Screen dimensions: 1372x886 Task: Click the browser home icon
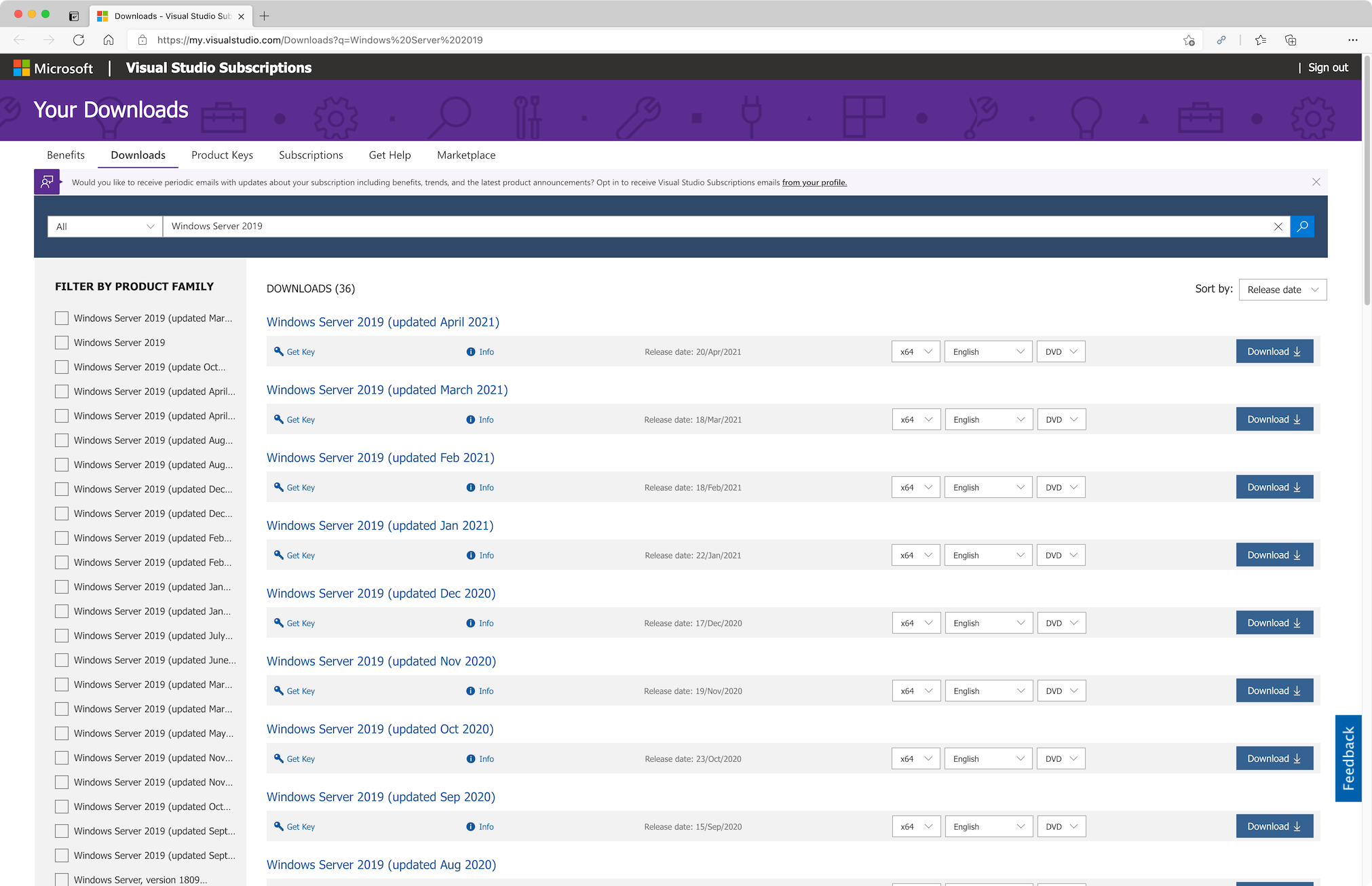click(x=109, y=40)
